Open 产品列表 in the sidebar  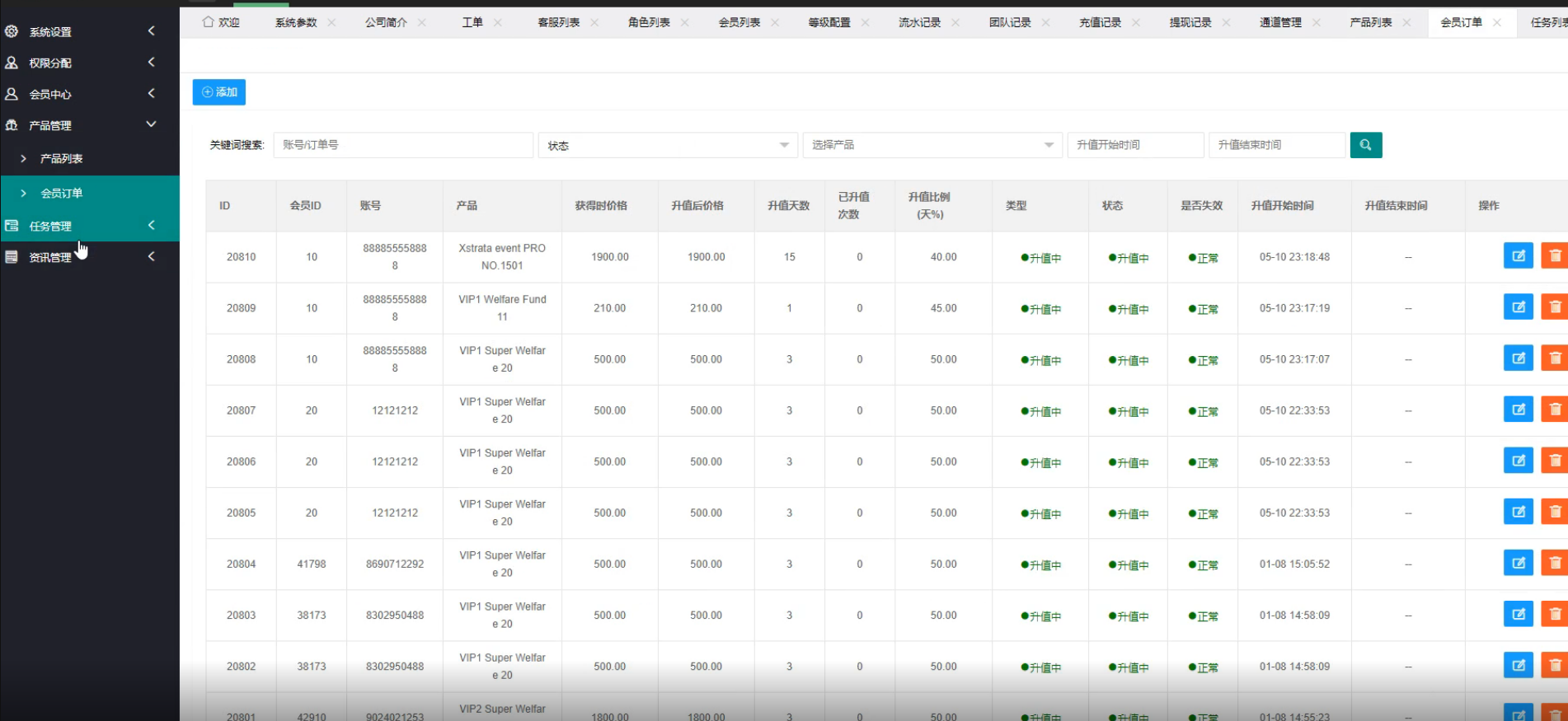62,158
